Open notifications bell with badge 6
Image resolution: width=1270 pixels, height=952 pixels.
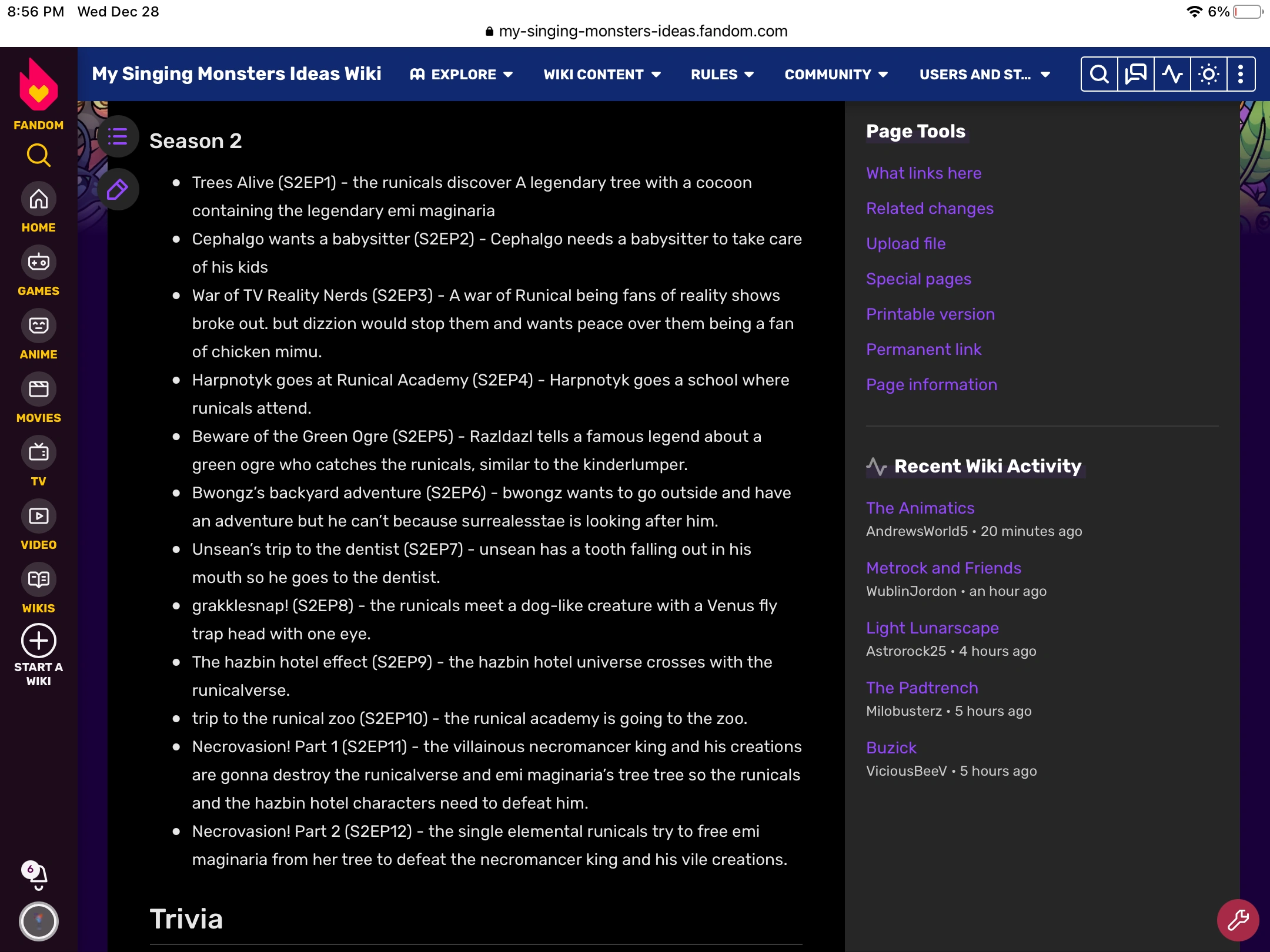pyautogui.click(x=38, y=876)
